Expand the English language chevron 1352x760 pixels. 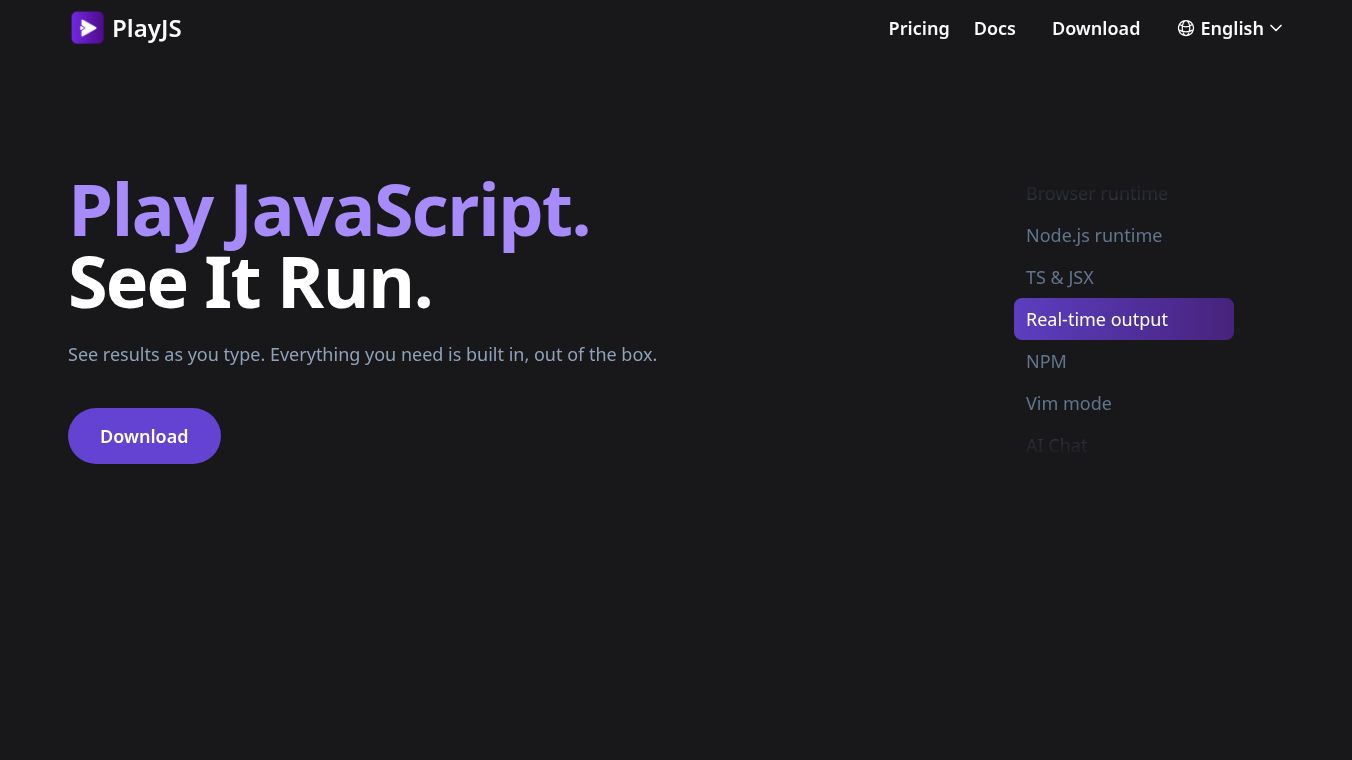pyautogui.click(x=1276, y=28)
